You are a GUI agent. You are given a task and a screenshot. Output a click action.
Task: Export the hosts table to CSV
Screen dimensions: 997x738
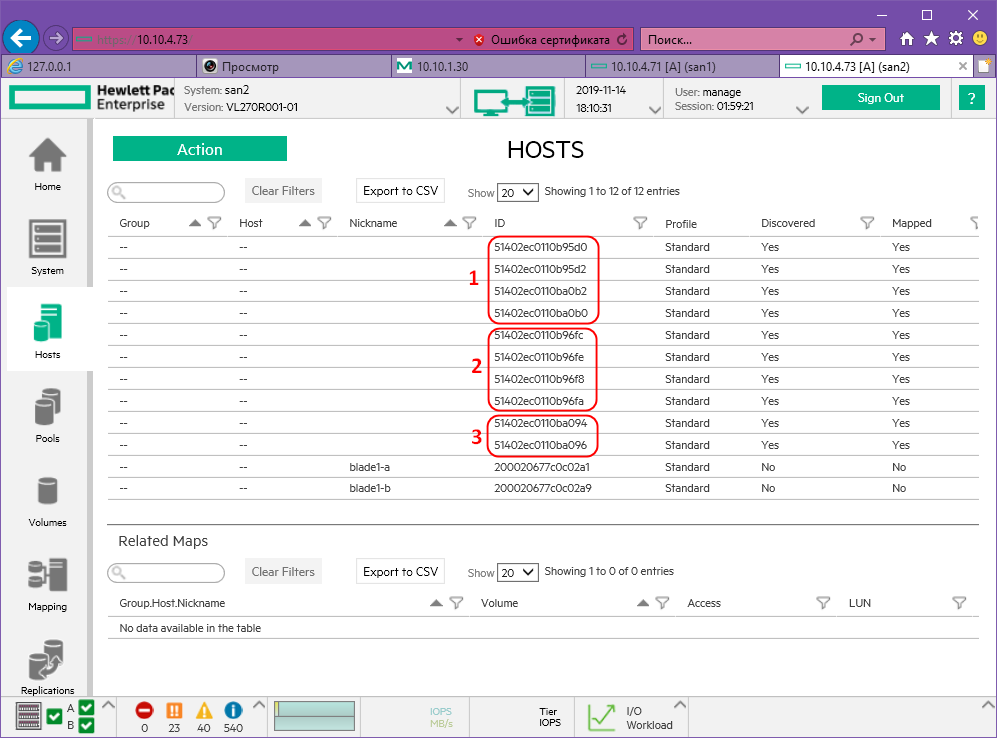point(400,191)
